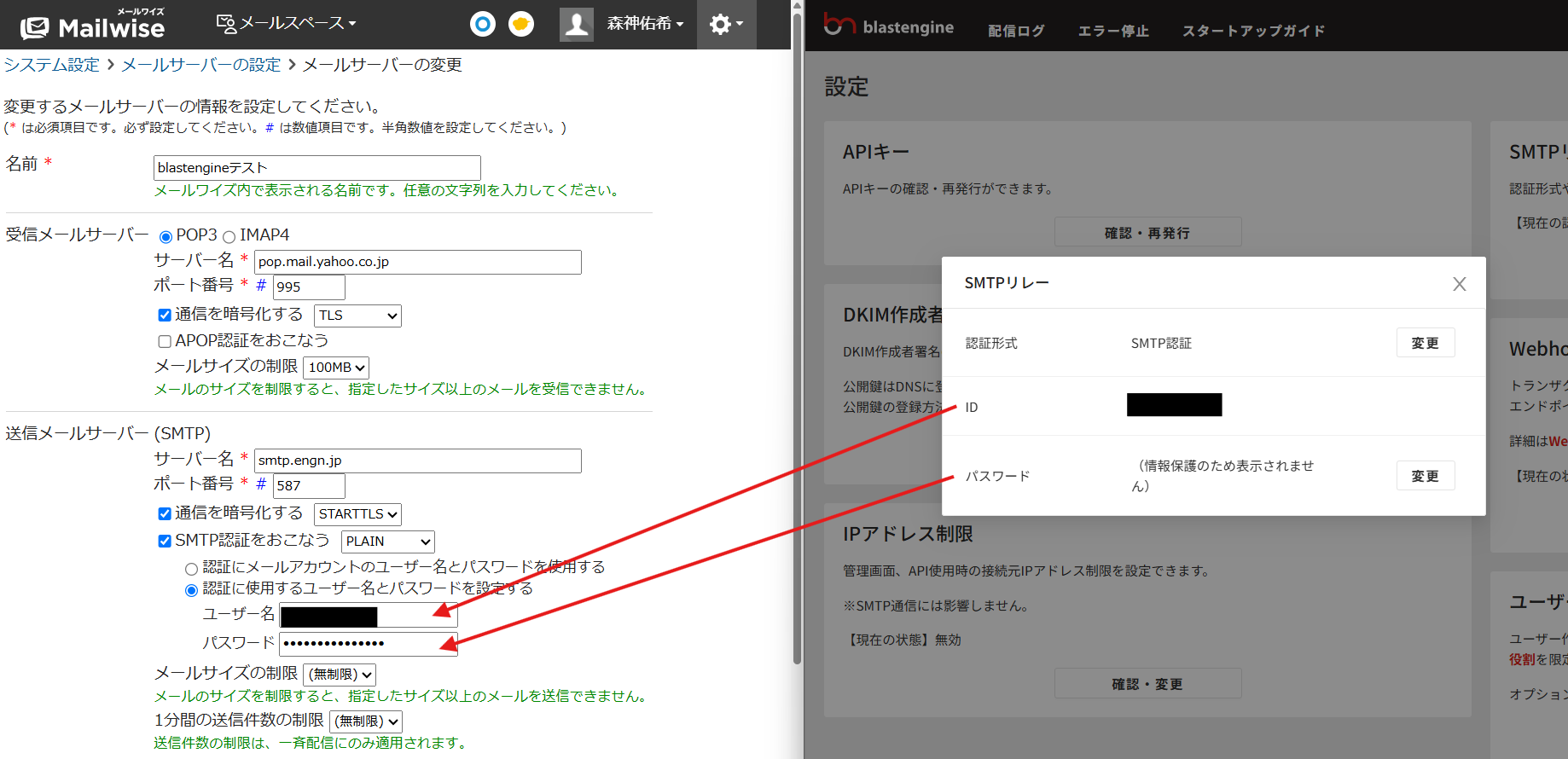Click the 587 port number field
The height and width of the screenshot is (759, 1568).
tap(309, 486)
